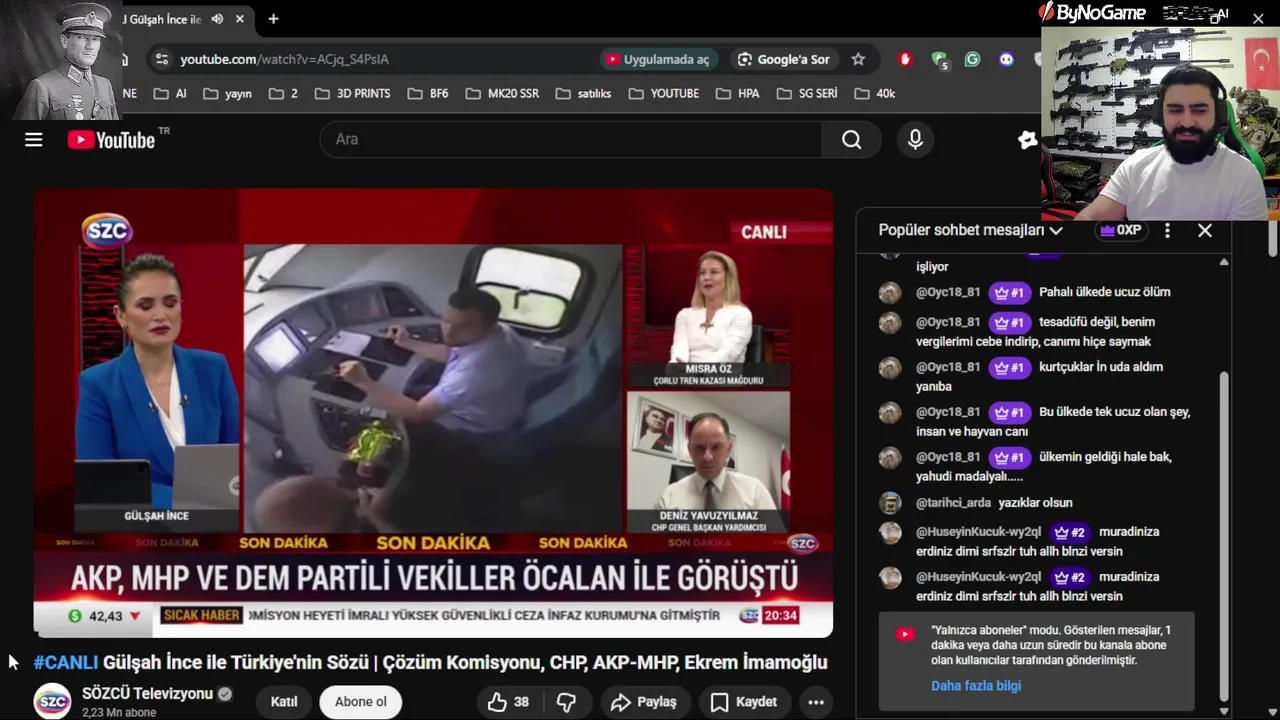Click the YouTube icon in subscribers-only notice
The height and width of the screenshot is (720, 1280).
coord(905,634)
